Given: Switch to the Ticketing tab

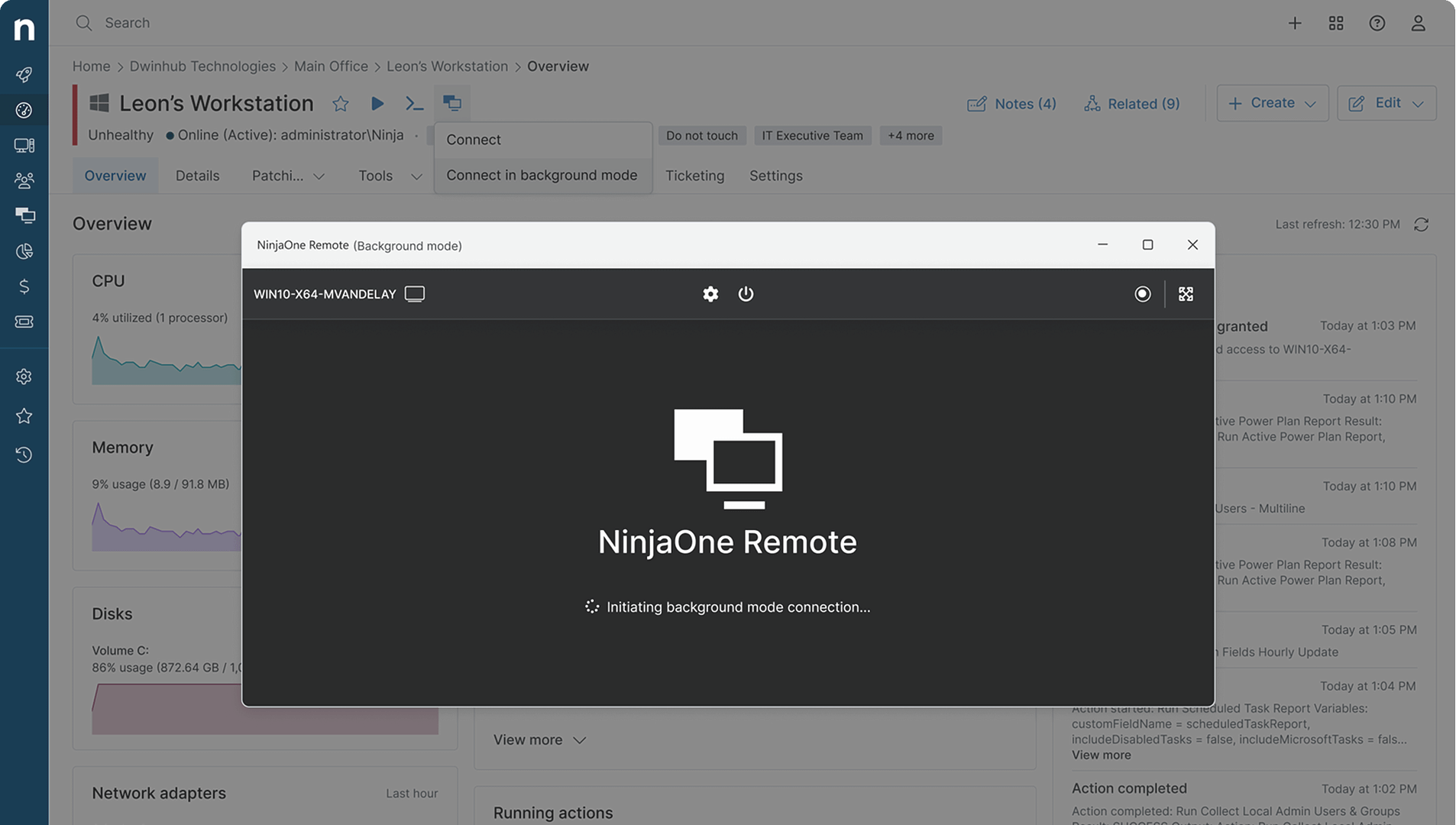Looking at the screenshot, I should pos(694,176).
